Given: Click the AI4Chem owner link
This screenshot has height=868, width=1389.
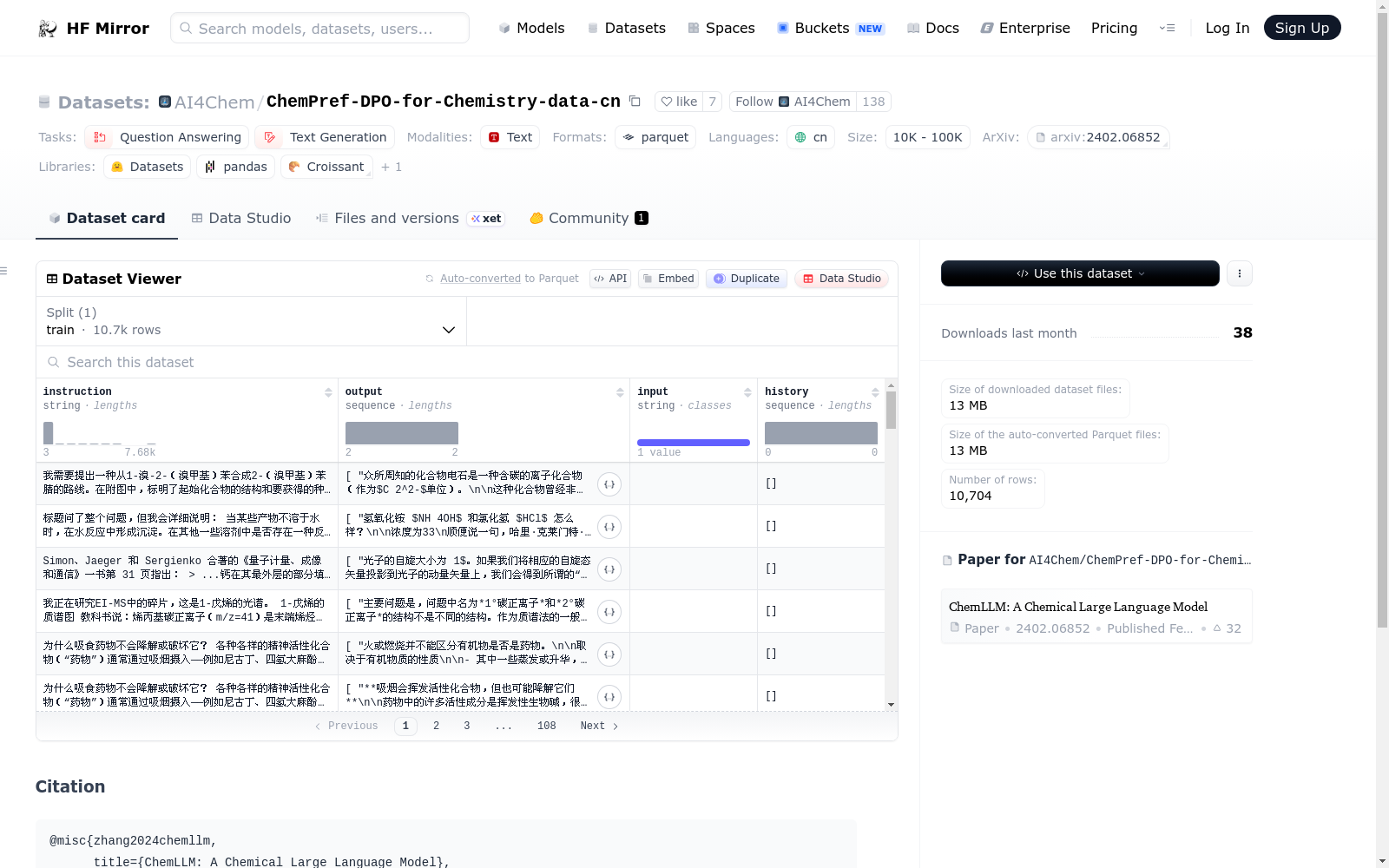Looking at the screenshot, I should [214, 102].
